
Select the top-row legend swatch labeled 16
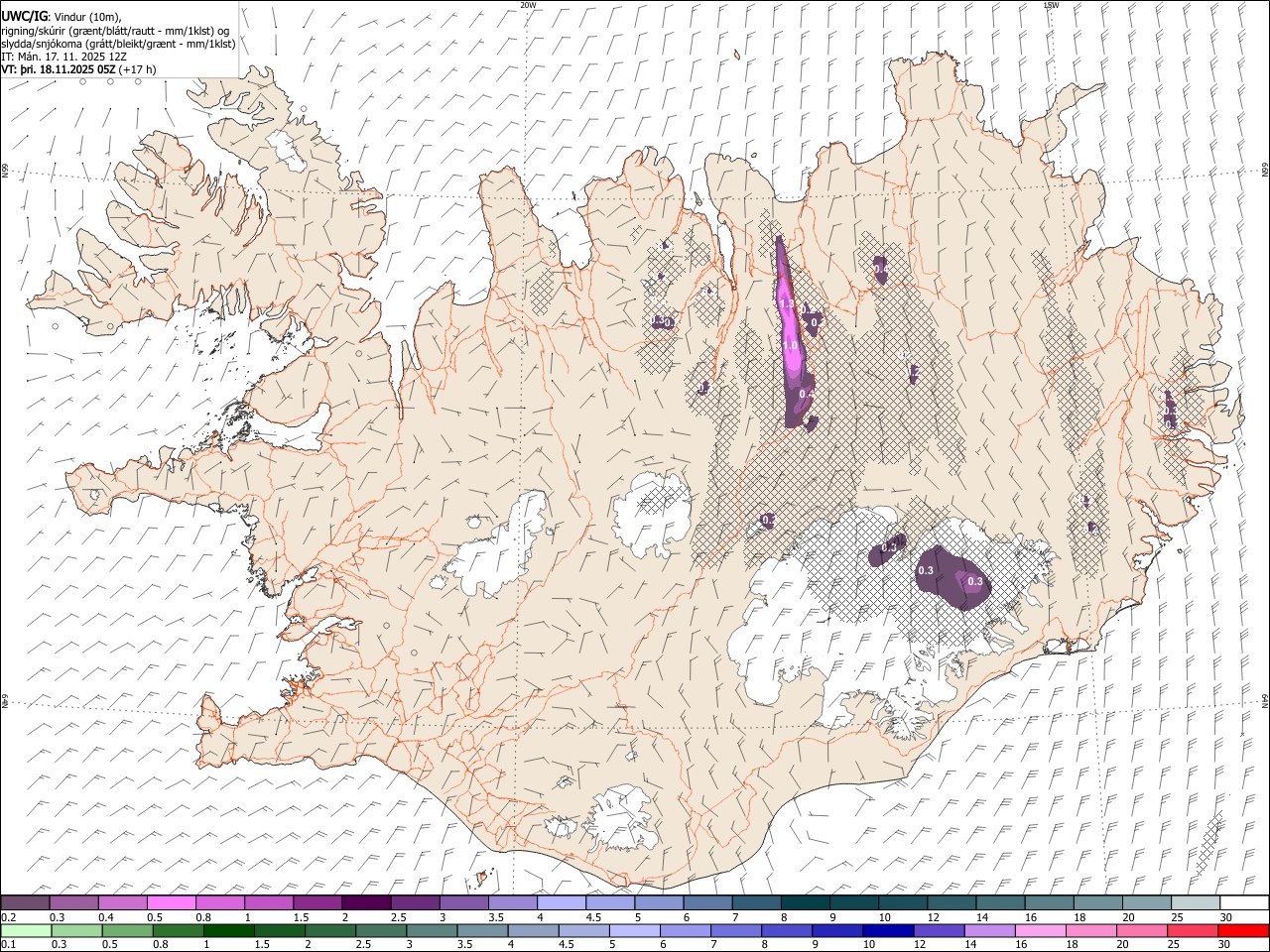[x=1050, y=903]
